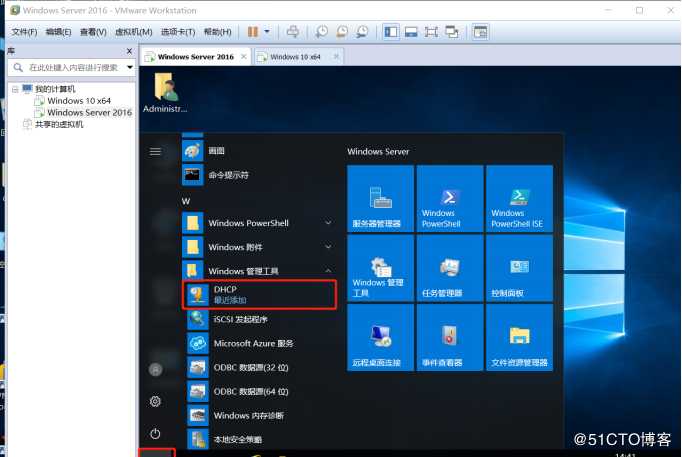Image resolution: width=682 pixels, height=457 pixels.
Task: Click the console view toolbar icon
Action: [x=480, y=32]
